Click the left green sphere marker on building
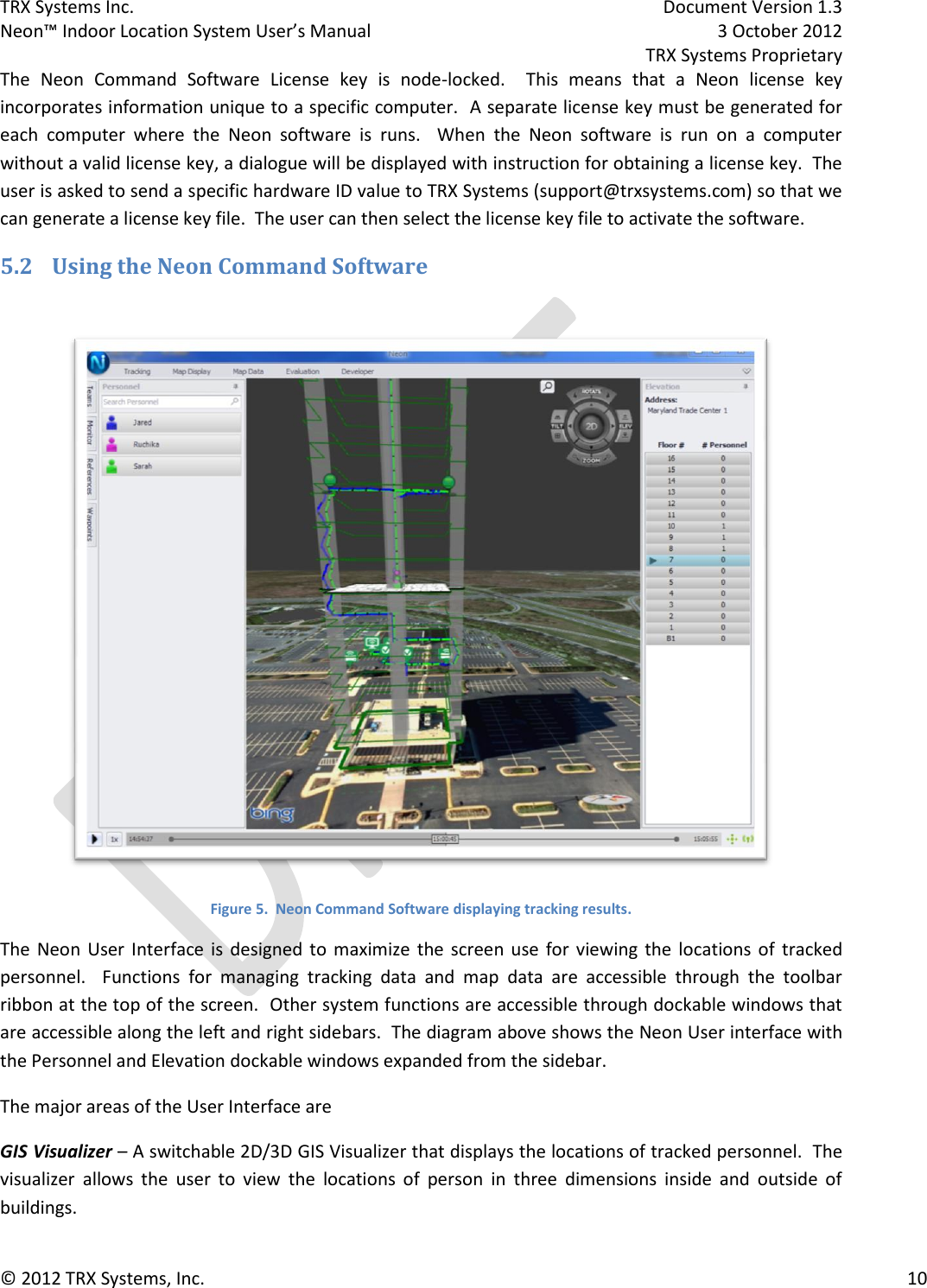Screen dimensions: 927x1288 pos(329,479)
